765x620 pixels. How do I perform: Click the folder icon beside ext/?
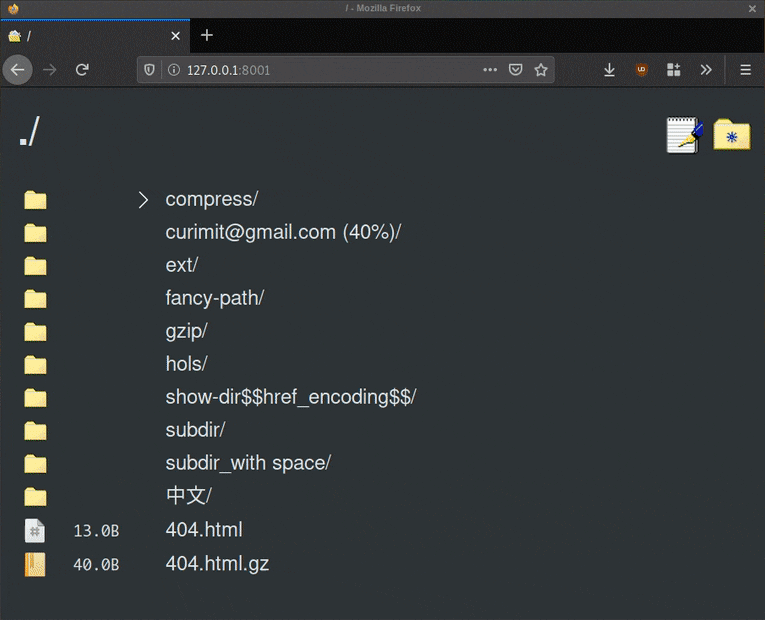pyautogui.click(x=36, y=266)
